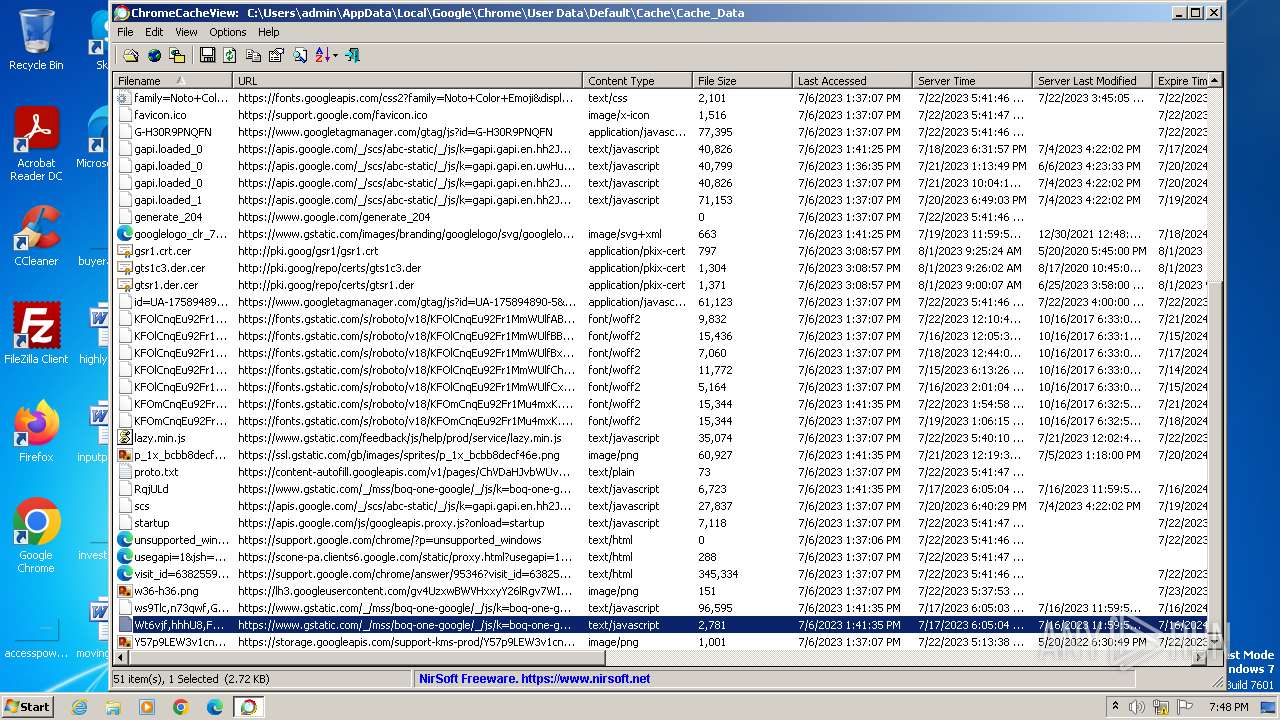Select the proto.txt row
1280x720 pixels.
660,472
